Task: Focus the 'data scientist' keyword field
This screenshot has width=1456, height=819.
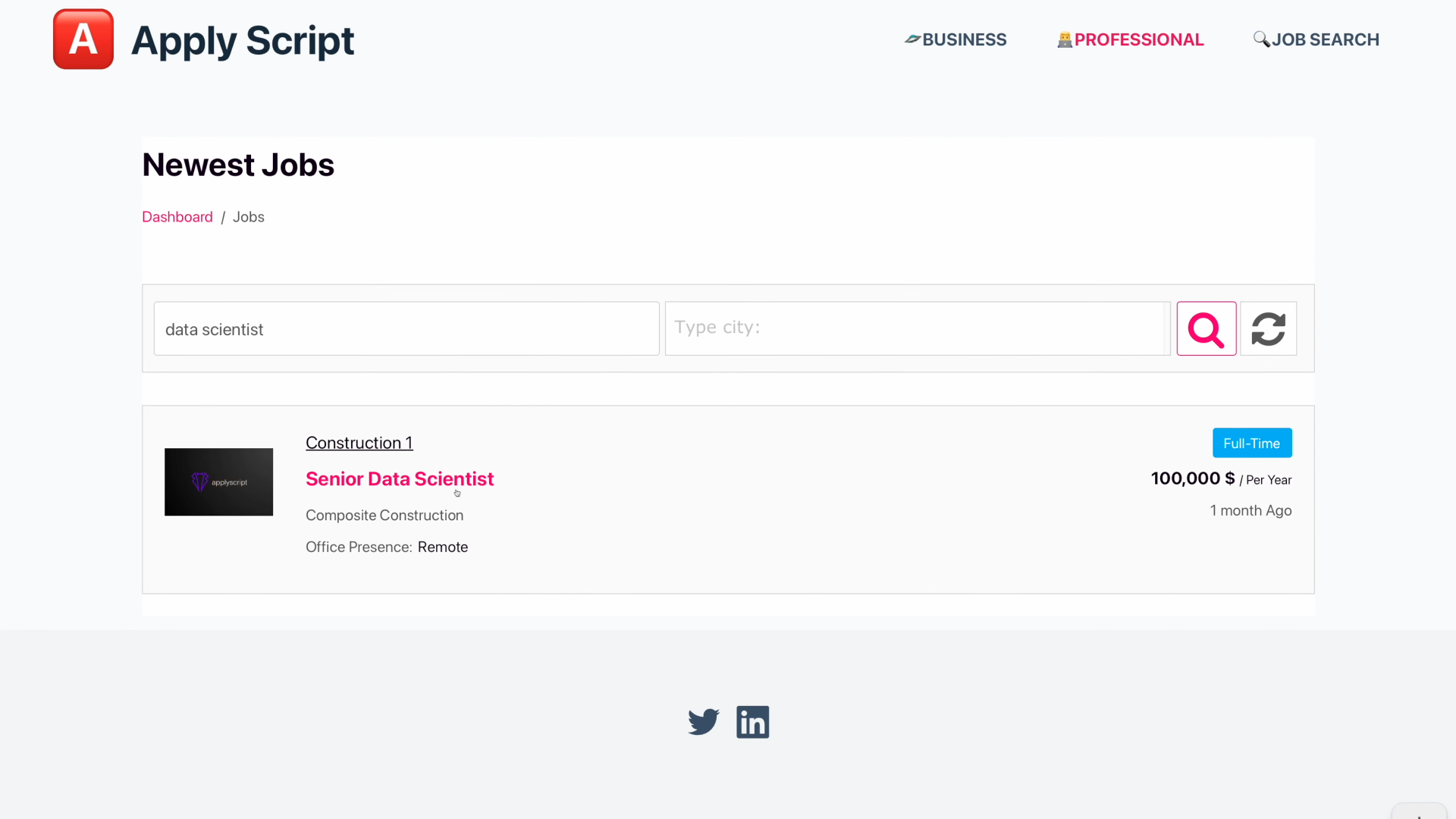Action: [406, 329]
